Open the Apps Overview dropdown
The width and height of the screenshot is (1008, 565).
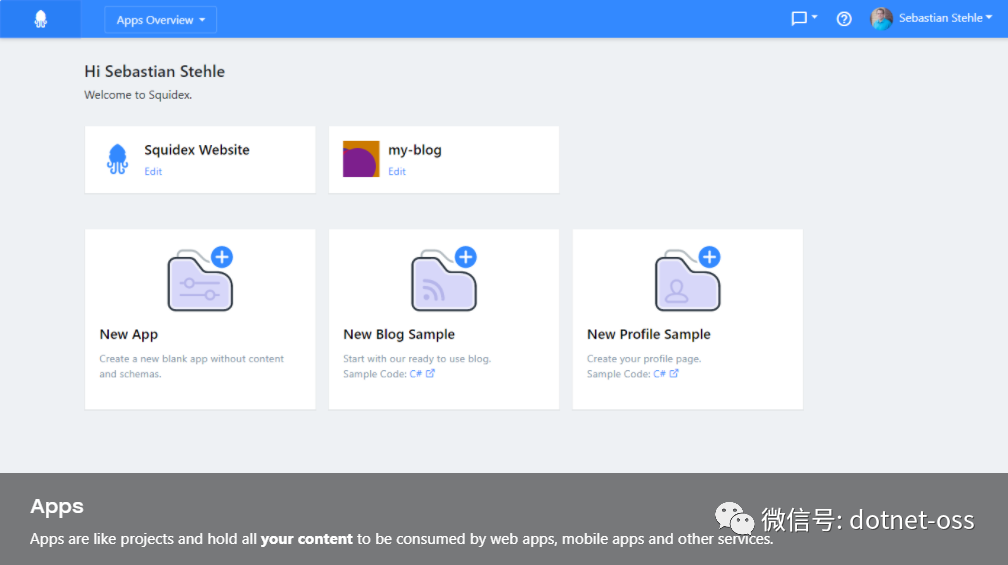[x=160, y=20]
